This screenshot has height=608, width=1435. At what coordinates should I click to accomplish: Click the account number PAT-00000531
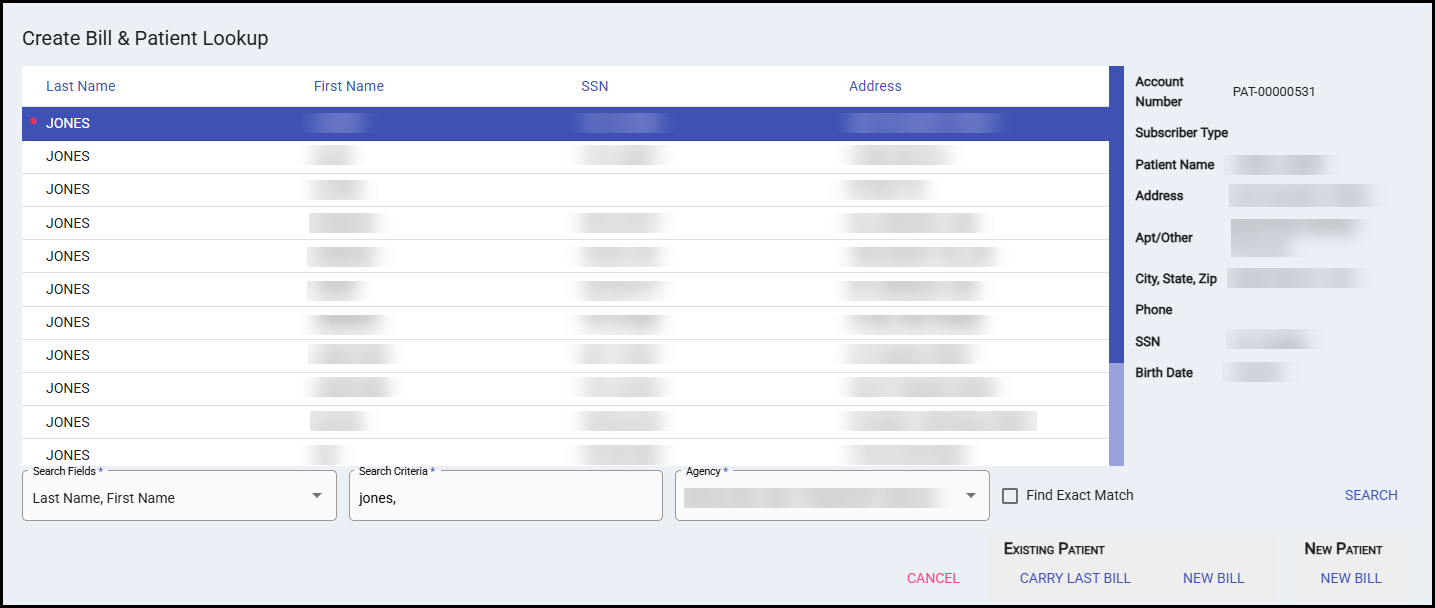point(1273,92)
